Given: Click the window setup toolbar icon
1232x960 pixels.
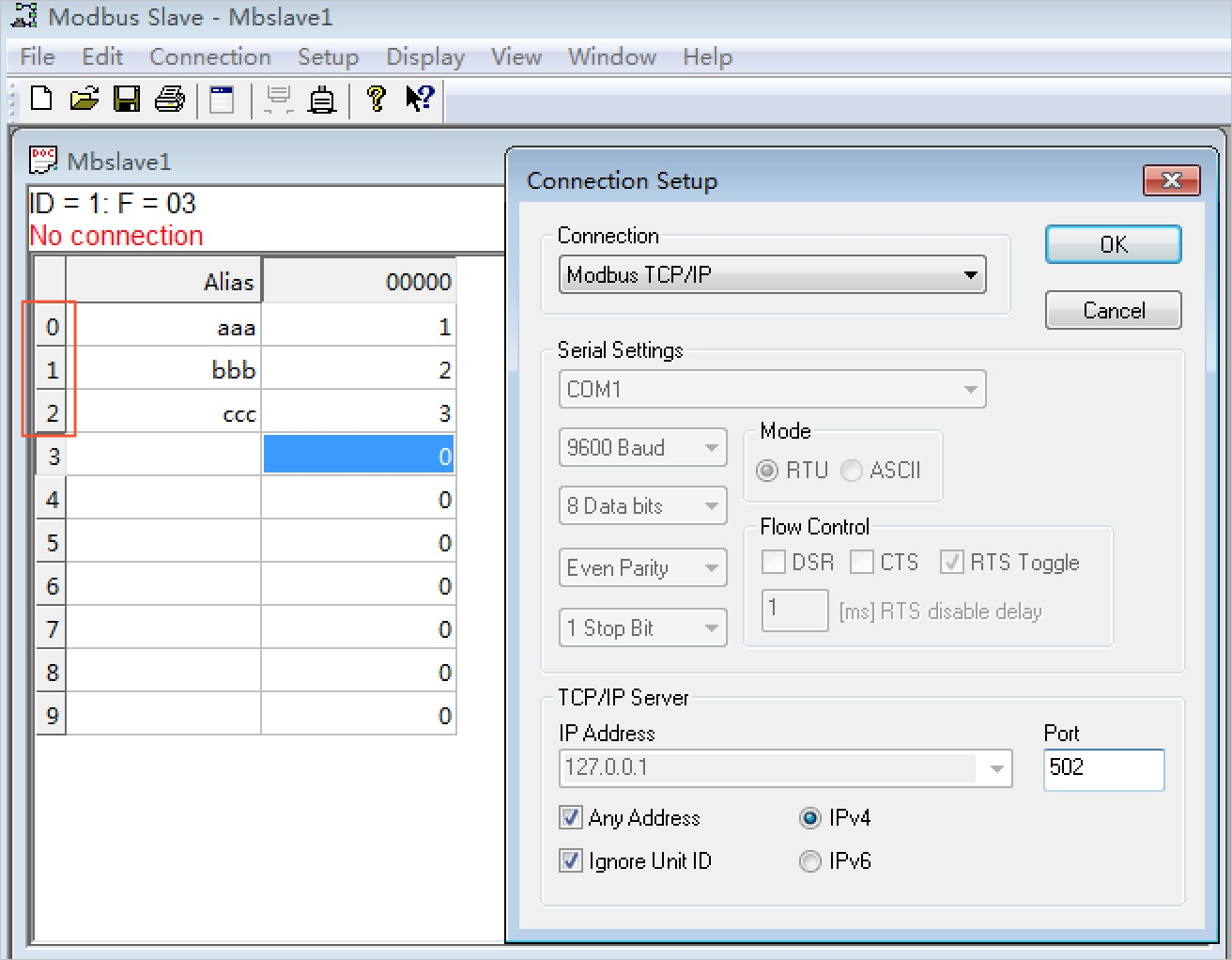Looking at the screenshot, I should pos(222,99).
